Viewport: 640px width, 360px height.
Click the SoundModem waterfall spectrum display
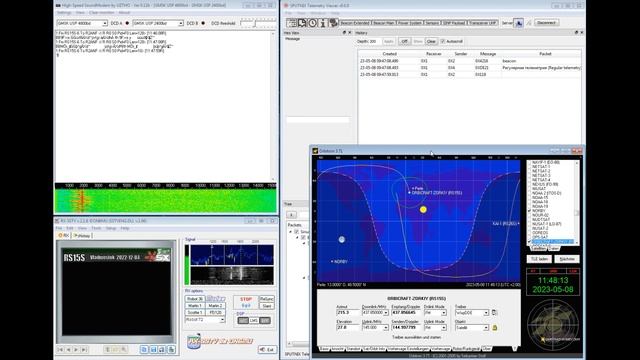pos(166,200)
